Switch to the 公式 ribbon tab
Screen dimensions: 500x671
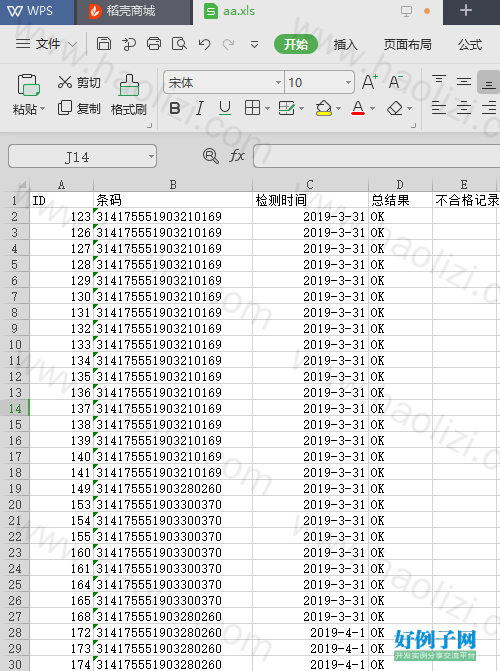[x=470, y=44]
